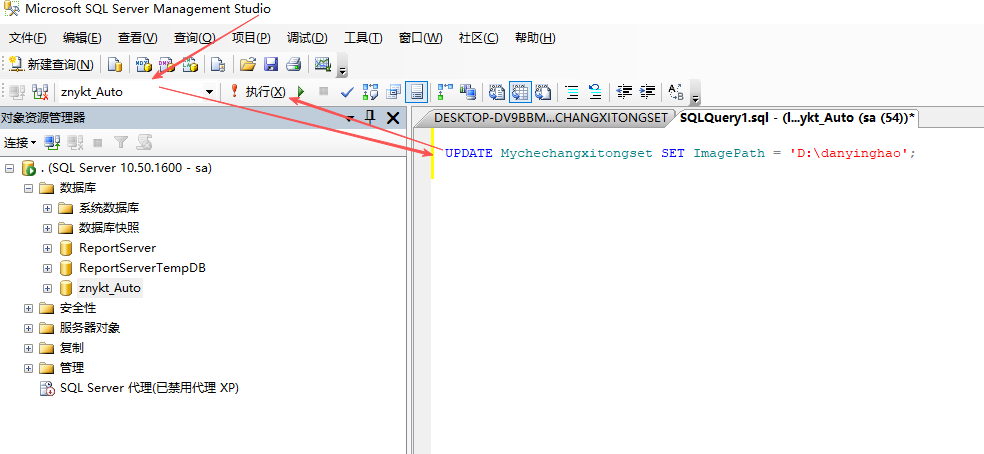The height and width of the screenshot is (454, 984).
Task: Click the SQL Server Compact Query icon
Action: coord(218,64)
